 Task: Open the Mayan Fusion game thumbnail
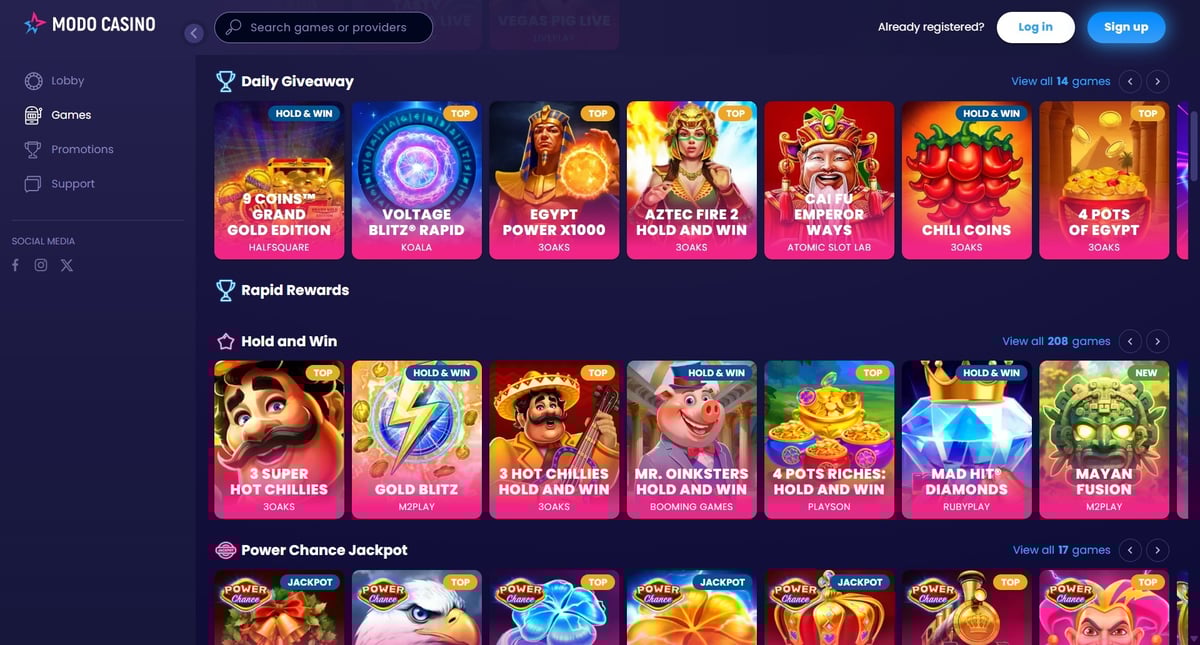pos(1104,440)
